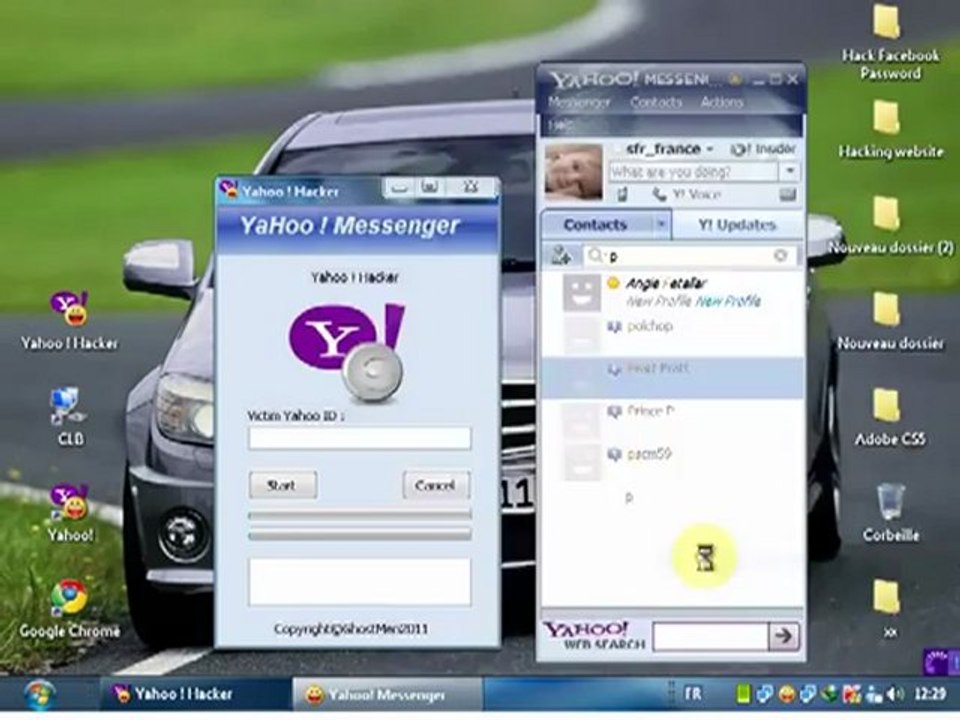Screen dimensions: 960x720
Task: Click the Victim Yahoo ID input field
Action: (359, 438)
